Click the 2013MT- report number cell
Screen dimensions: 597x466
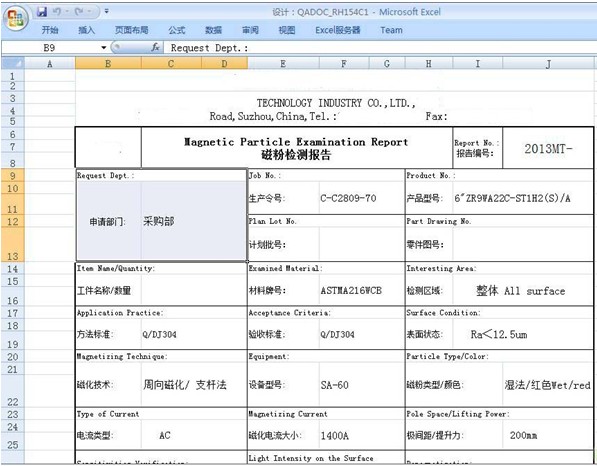548,148
